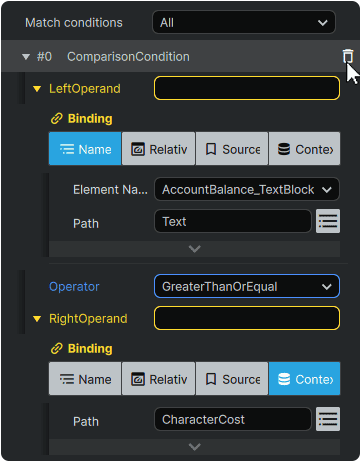Image resolution: width=361 pixels, height=462 pixels.
Task: Expand more options below RightOperand binding
Action: pyautogui.click(x=194, y=447)
